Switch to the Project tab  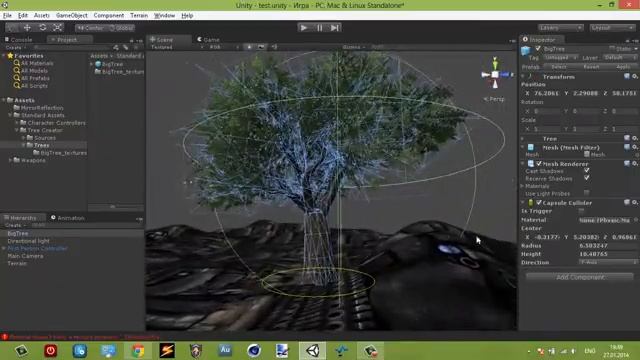click(67, 40)
